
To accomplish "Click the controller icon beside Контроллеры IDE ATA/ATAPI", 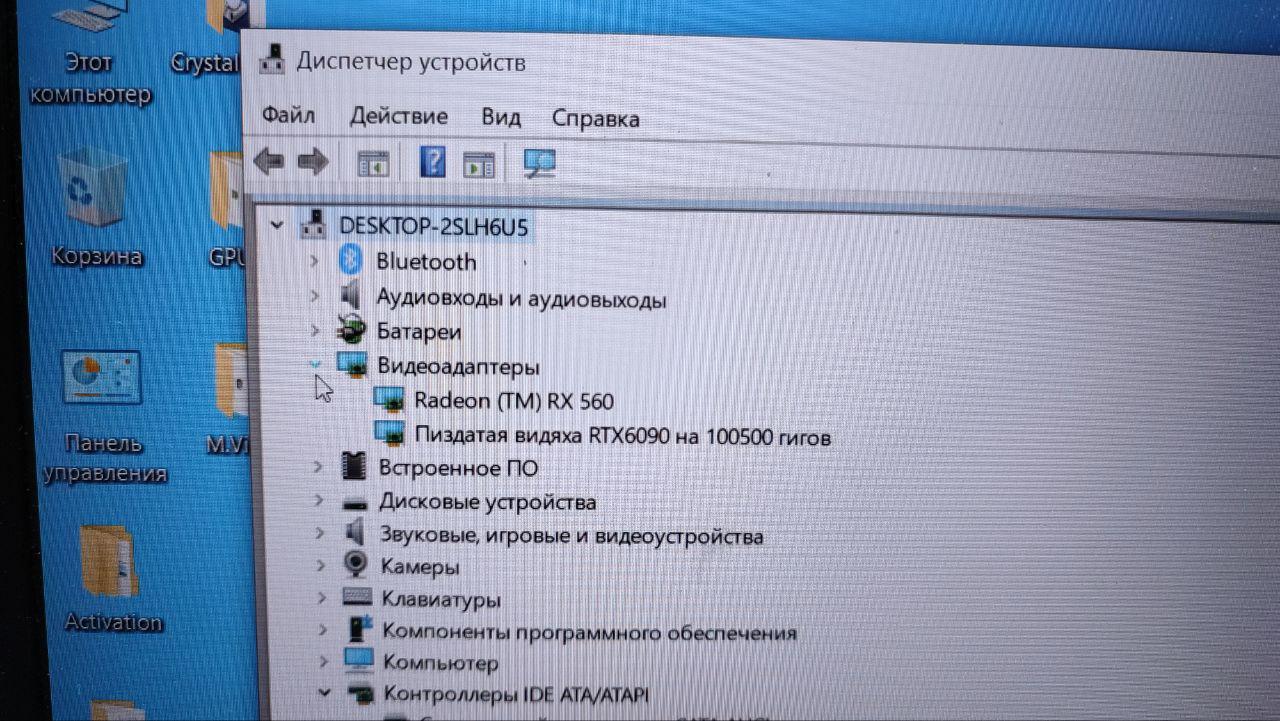I will 359,692.
